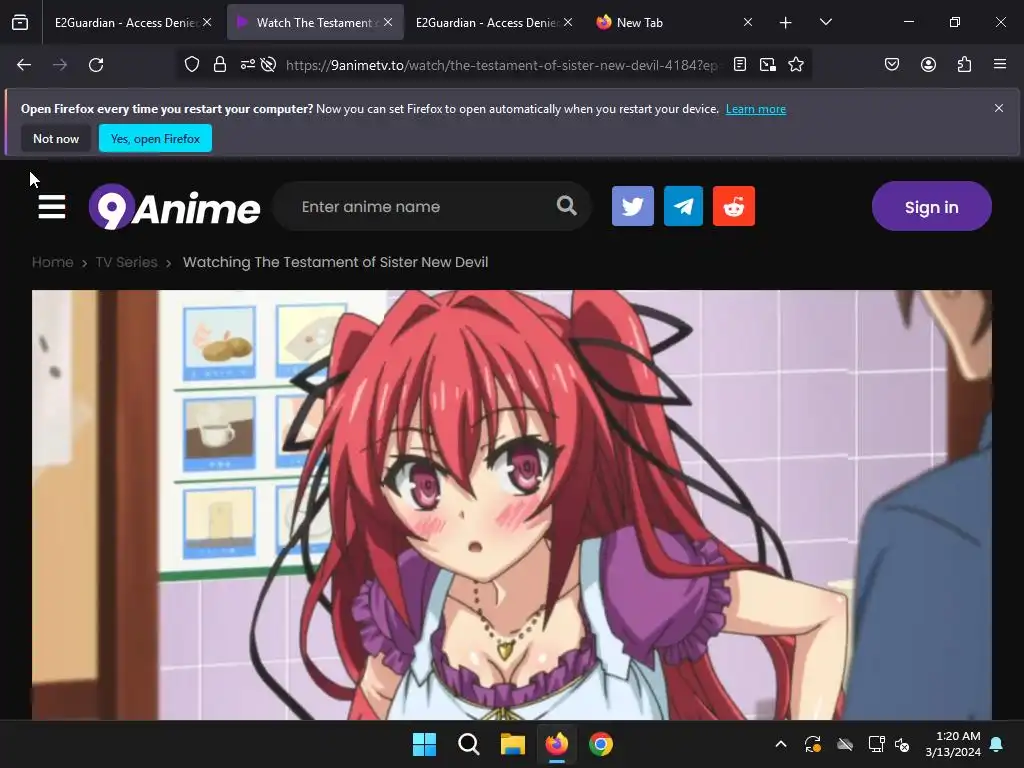The height and width of the screenshot is (768, 1024).
Task: Click the URL address bar
Action: click(x=502, y=65)
